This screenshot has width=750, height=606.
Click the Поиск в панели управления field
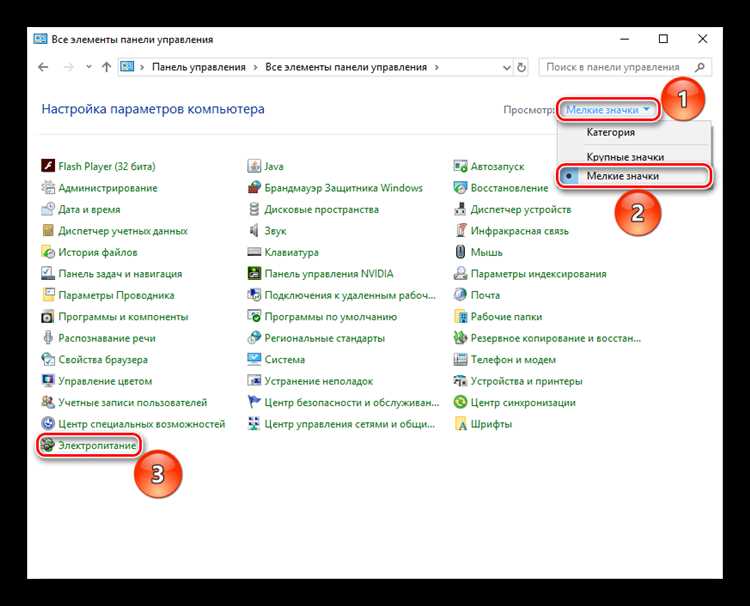(625, 67)
